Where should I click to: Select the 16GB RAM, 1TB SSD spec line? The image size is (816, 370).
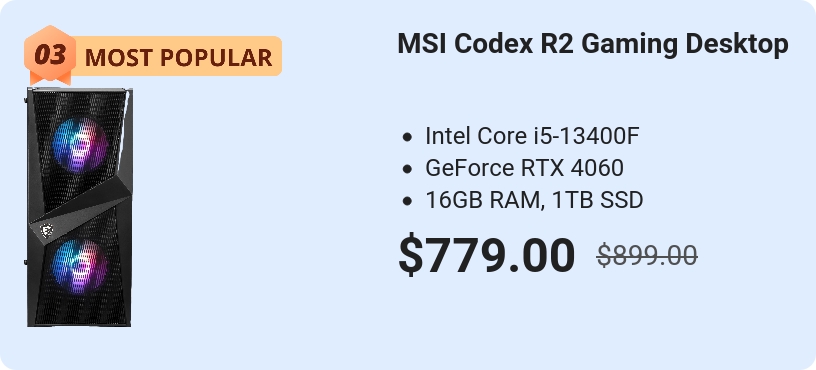[534, 200]
